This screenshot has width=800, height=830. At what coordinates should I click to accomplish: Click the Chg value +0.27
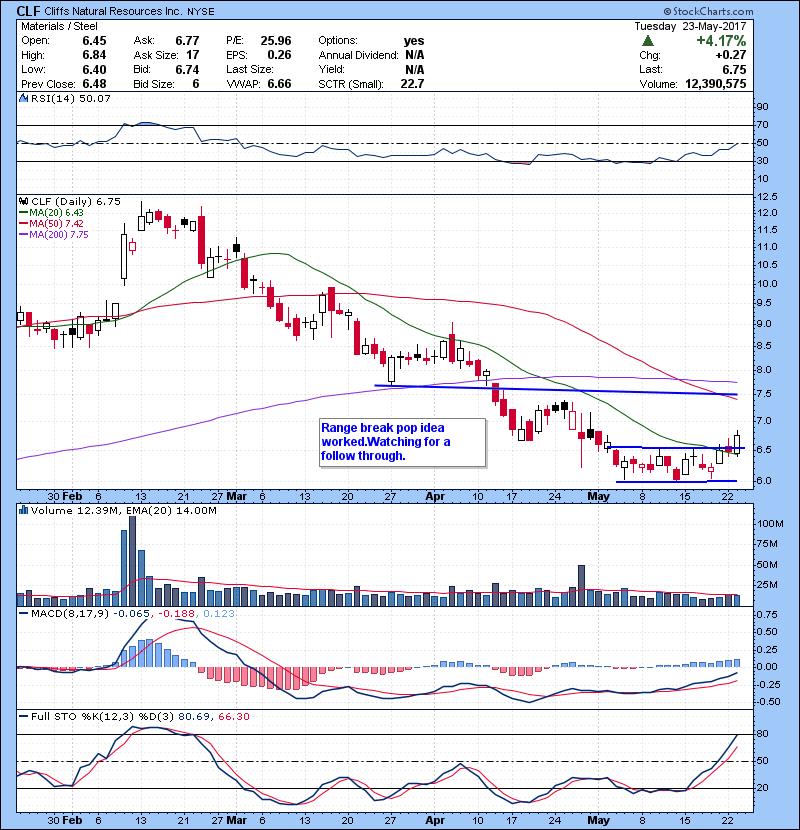(731, 55)
